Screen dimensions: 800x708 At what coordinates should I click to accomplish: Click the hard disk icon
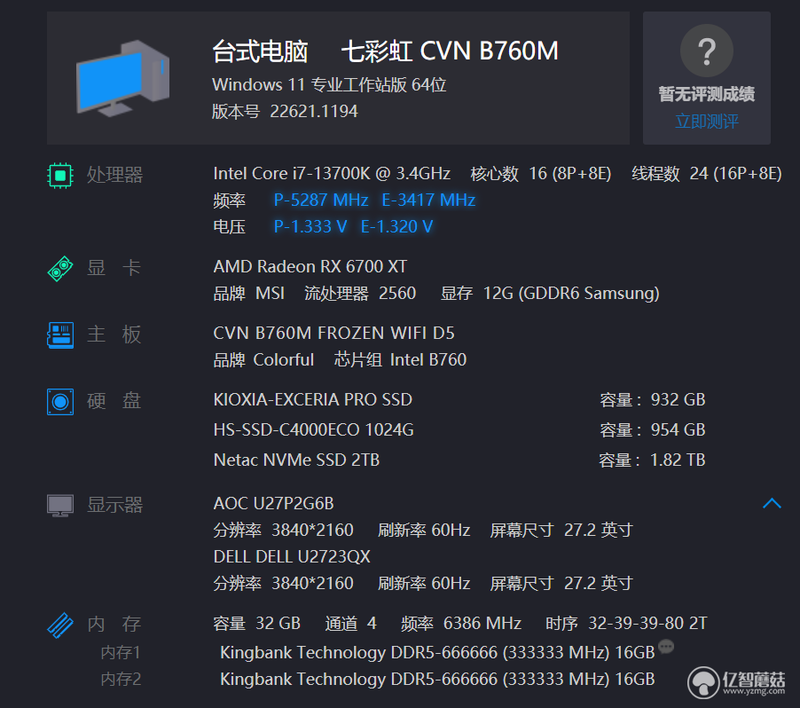coord(60,402)
